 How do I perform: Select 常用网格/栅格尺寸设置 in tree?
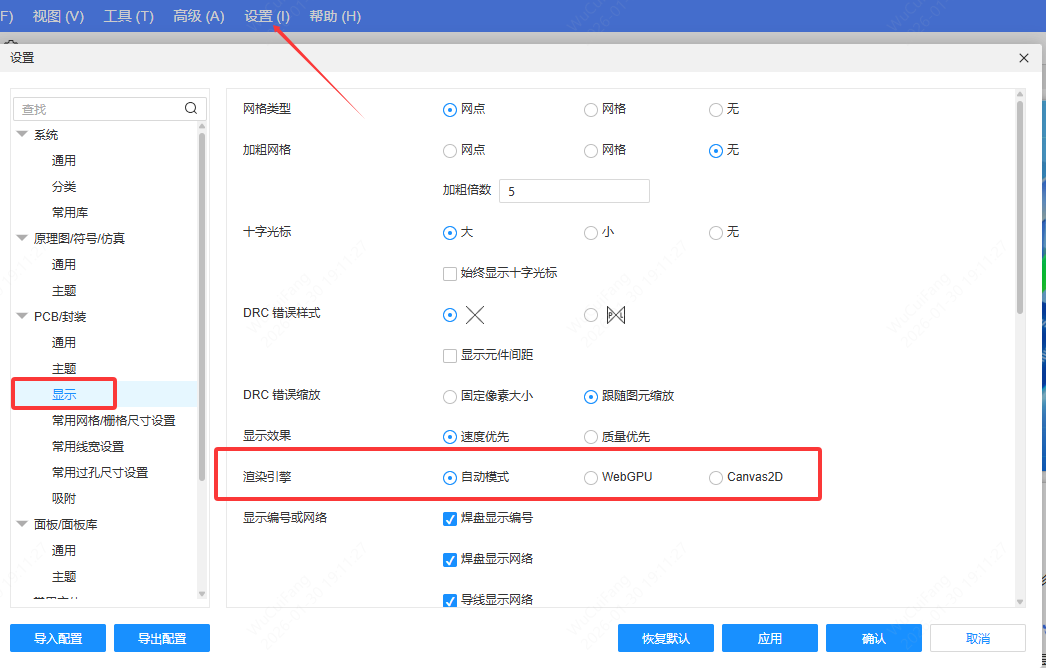point(113,421)
